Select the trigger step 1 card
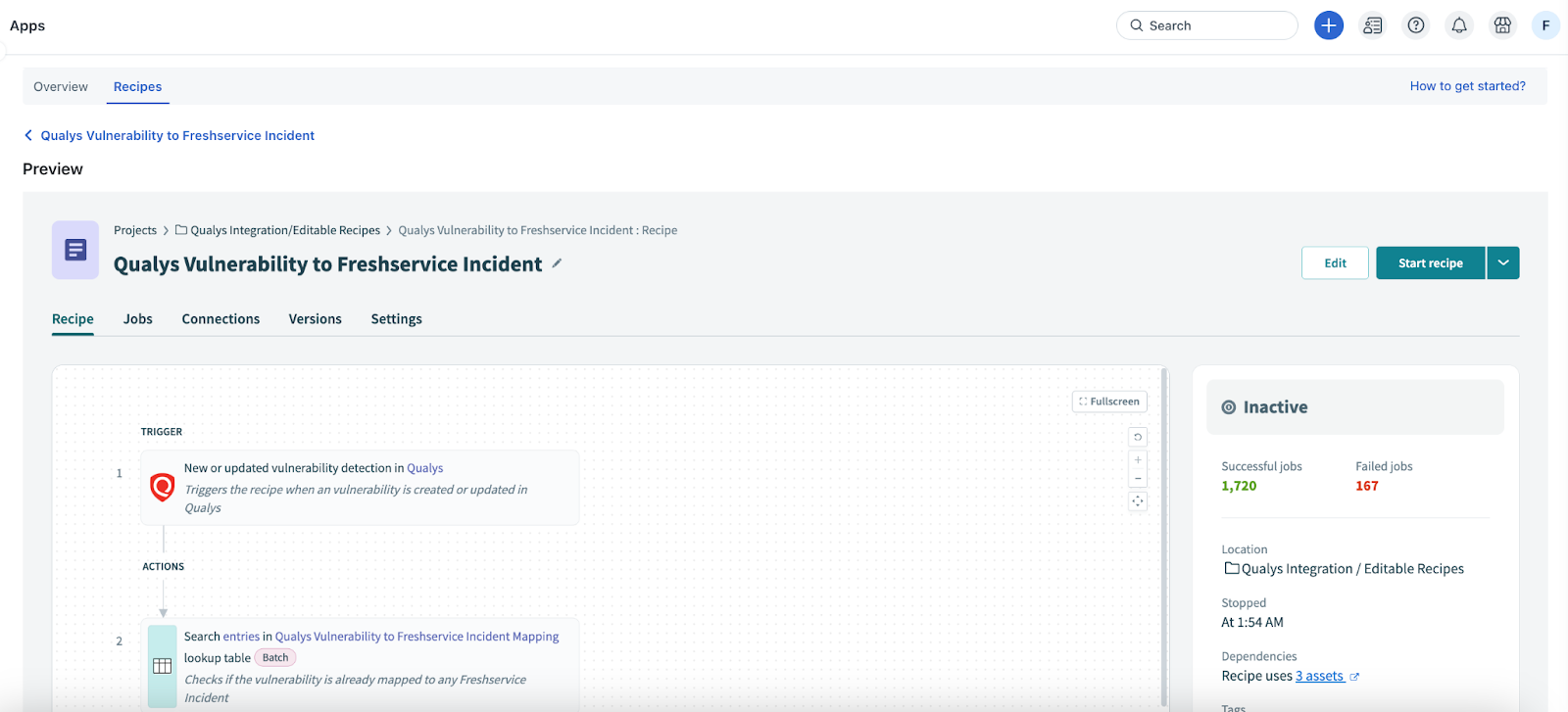 coord(360,488)
